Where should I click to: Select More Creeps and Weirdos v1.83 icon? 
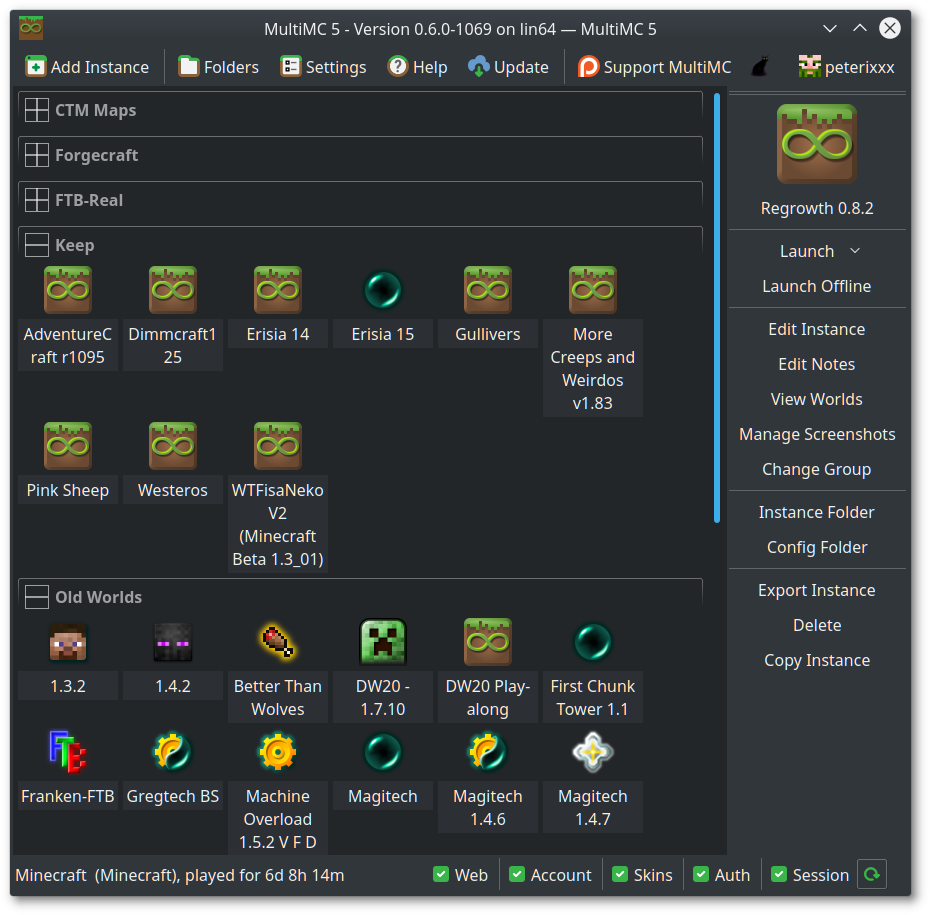tap(593, 290)
